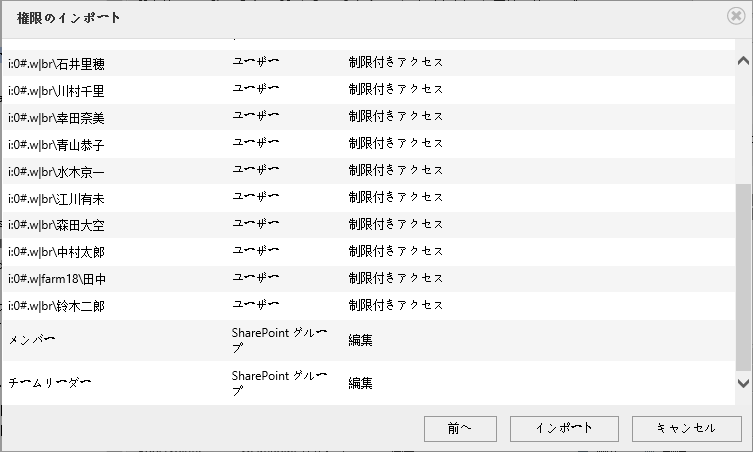The height and width of the screenshot is (452, 753).
Task: Click the インポート button
Action: coord(564,428)
